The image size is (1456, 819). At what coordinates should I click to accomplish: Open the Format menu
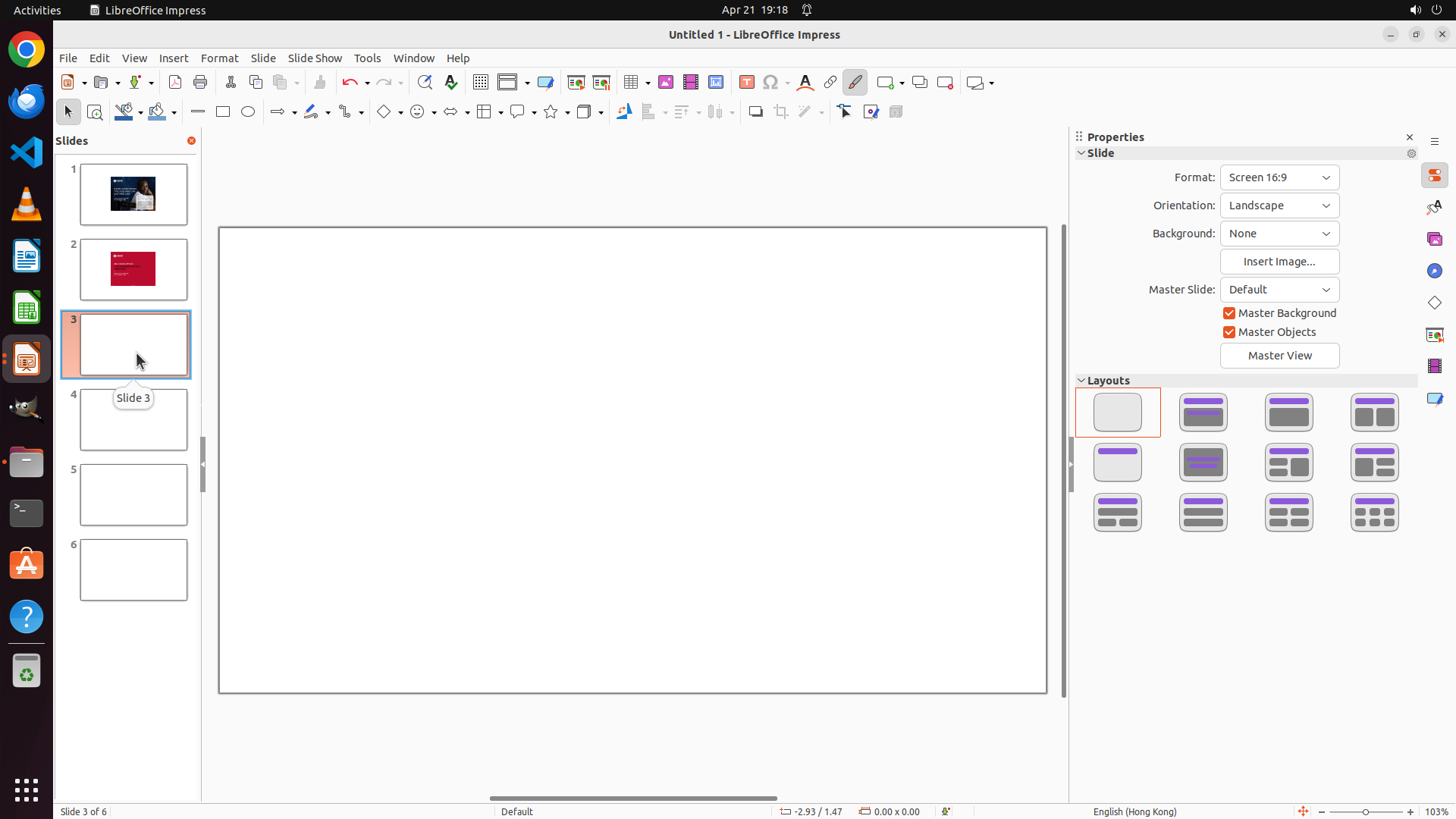[219, 58]
